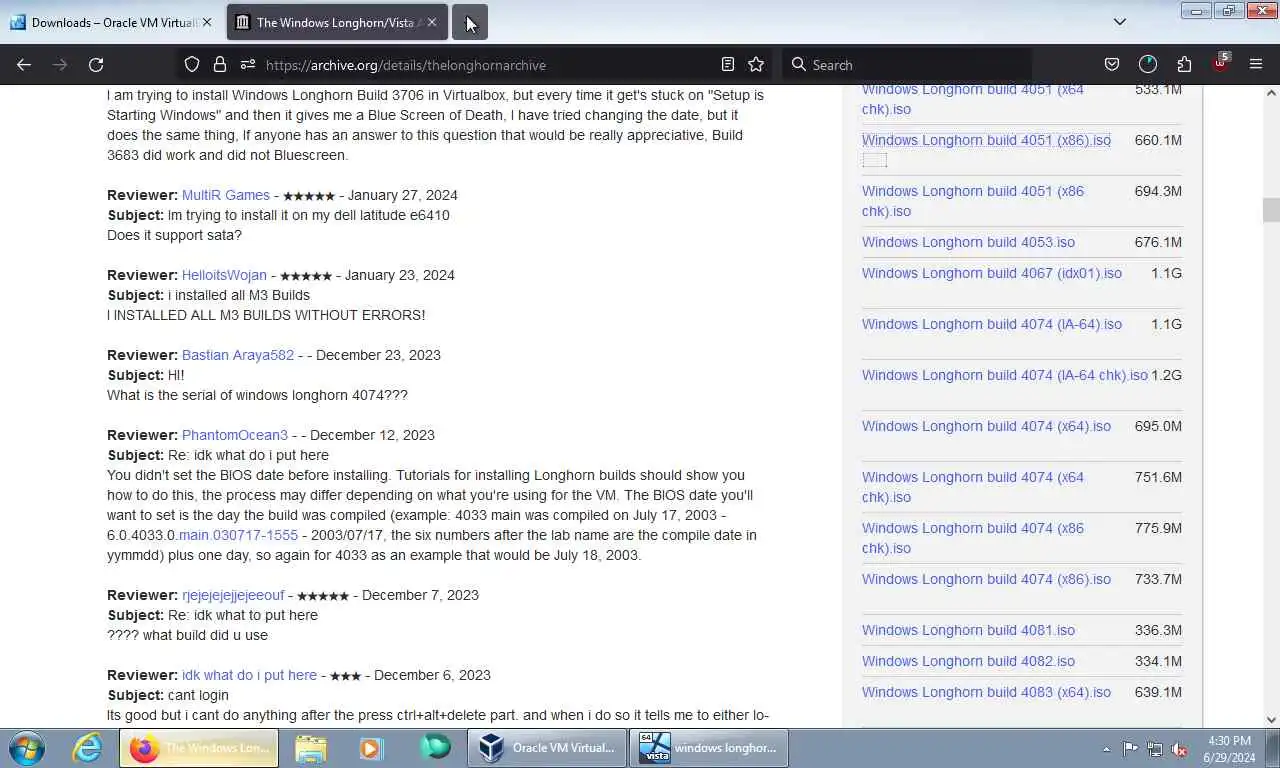Open reviewer HelloitsWojan profile
Screen dimensions: 1280x768
coord(224,275)
